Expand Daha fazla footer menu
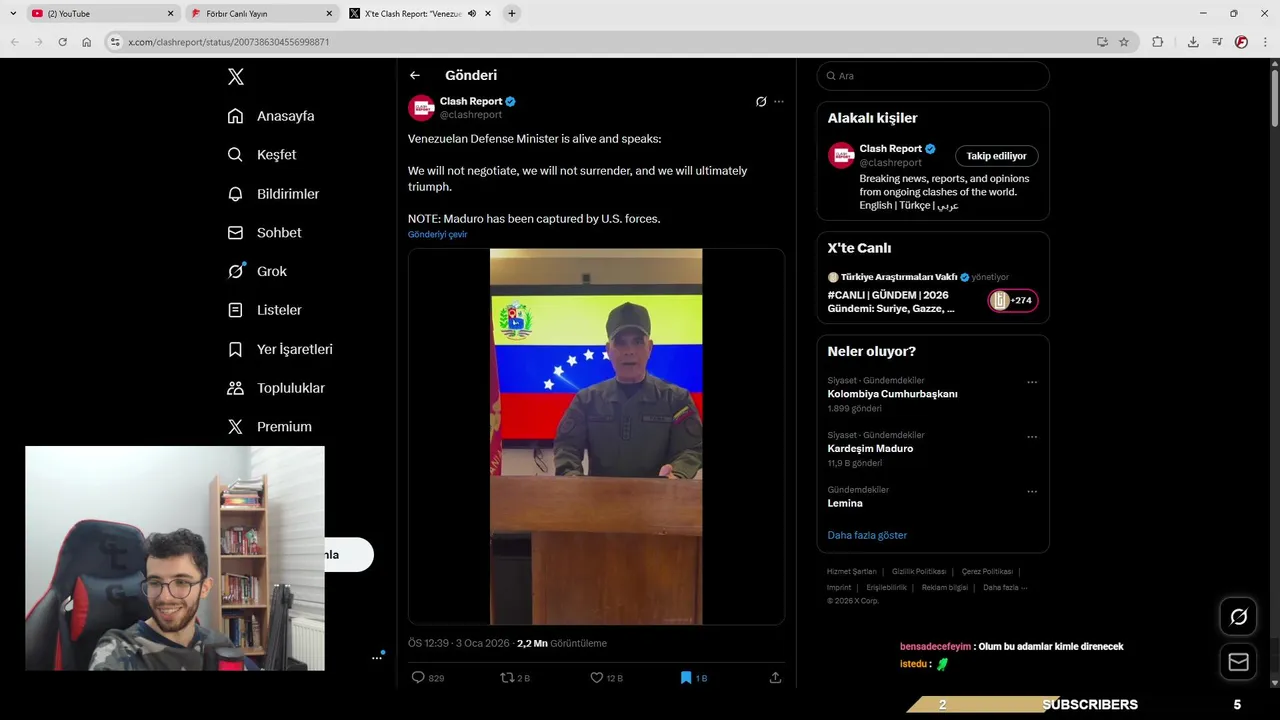Screen dimensions: 1280x720 pyautogui.click(x=1004, y=588)
